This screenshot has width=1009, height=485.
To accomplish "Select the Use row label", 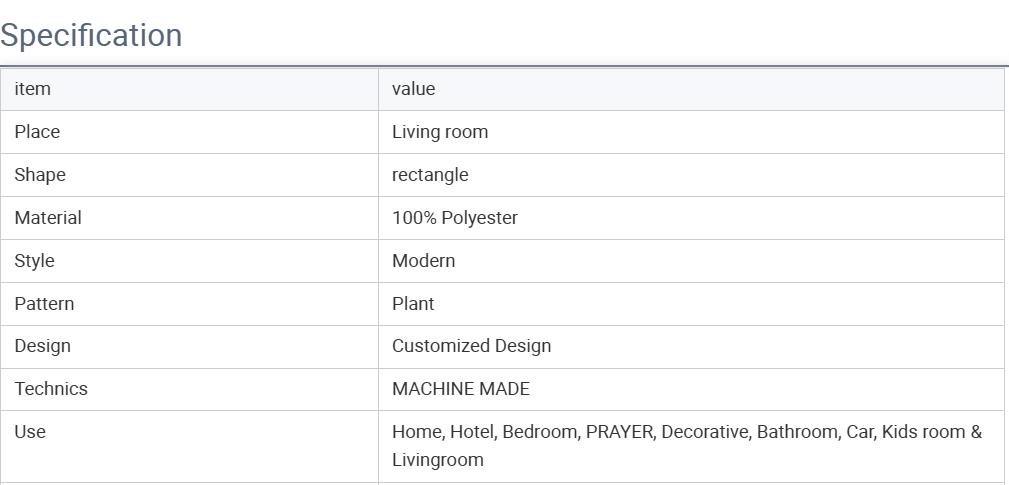I will click(x=30, y=432).
